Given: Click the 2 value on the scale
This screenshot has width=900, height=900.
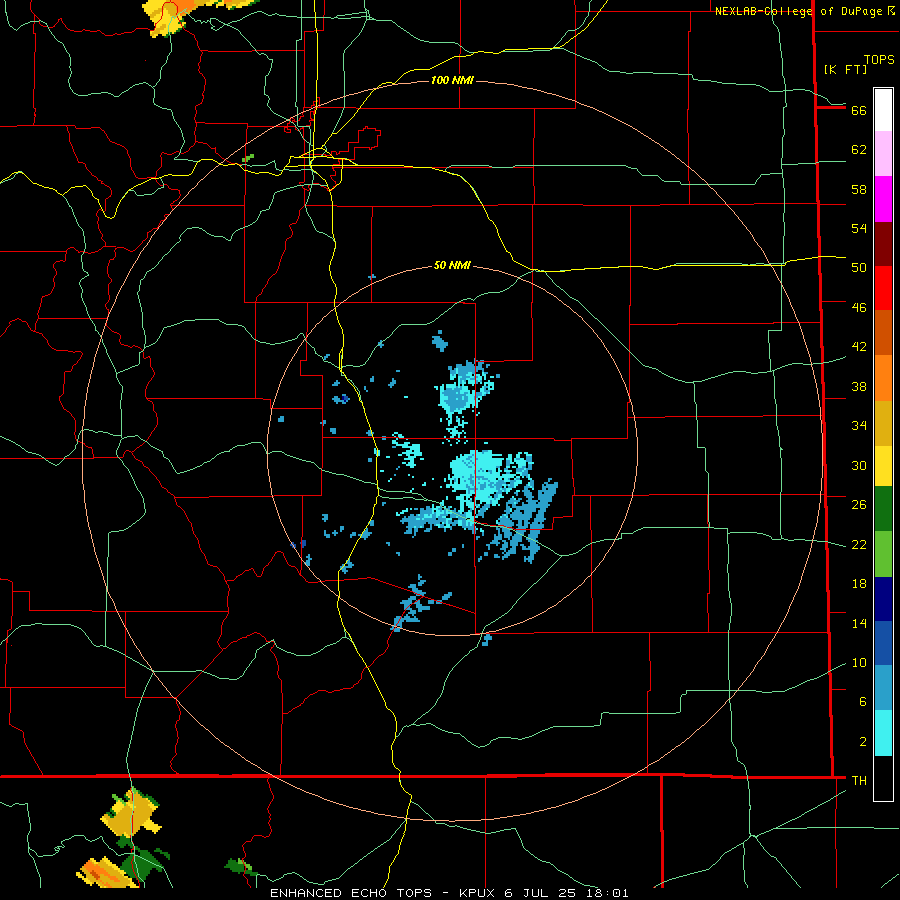Looking at the screenshot, I should coord(863,742).
